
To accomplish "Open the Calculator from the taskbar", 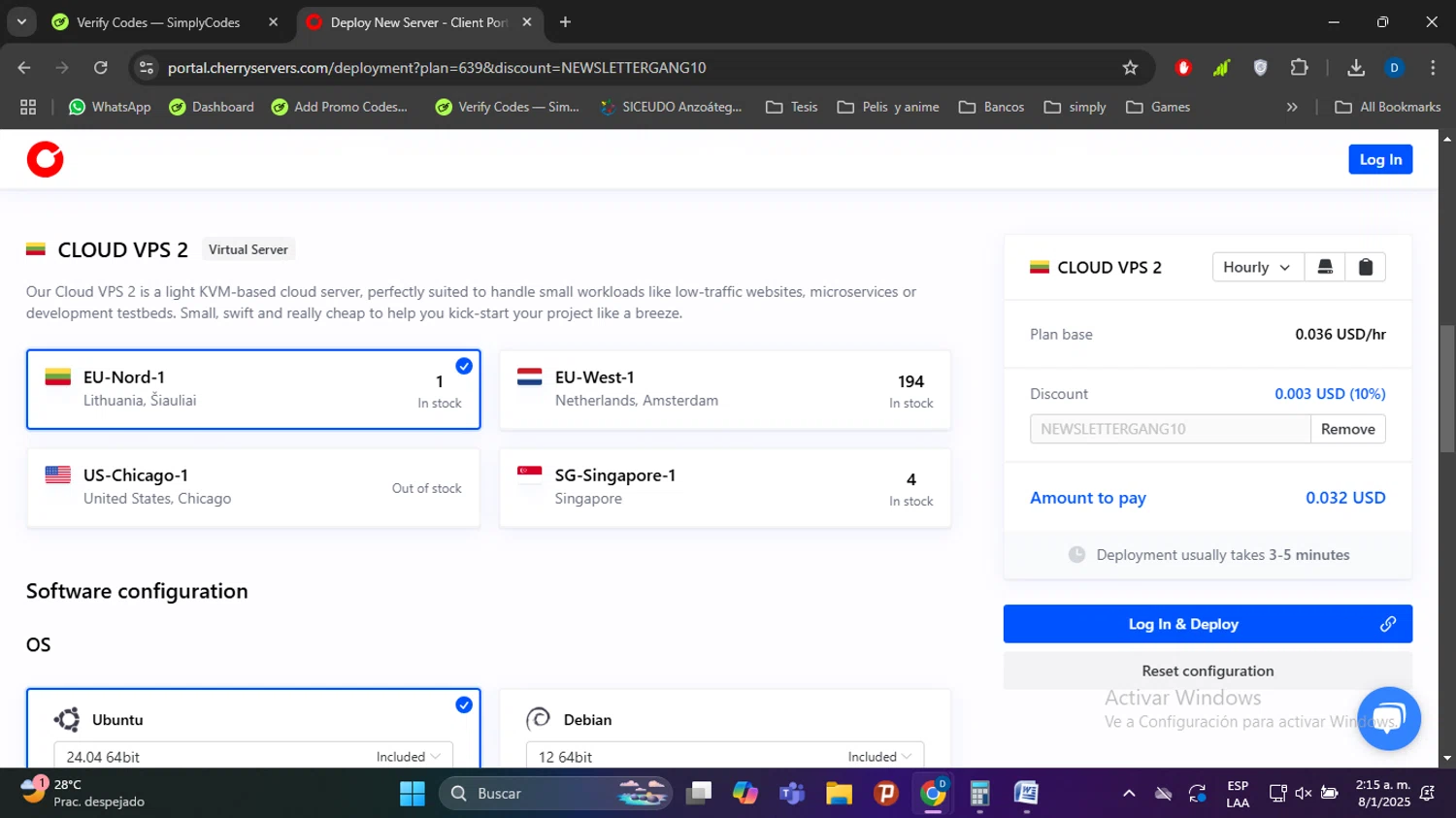I will click(x=979, y=794).
